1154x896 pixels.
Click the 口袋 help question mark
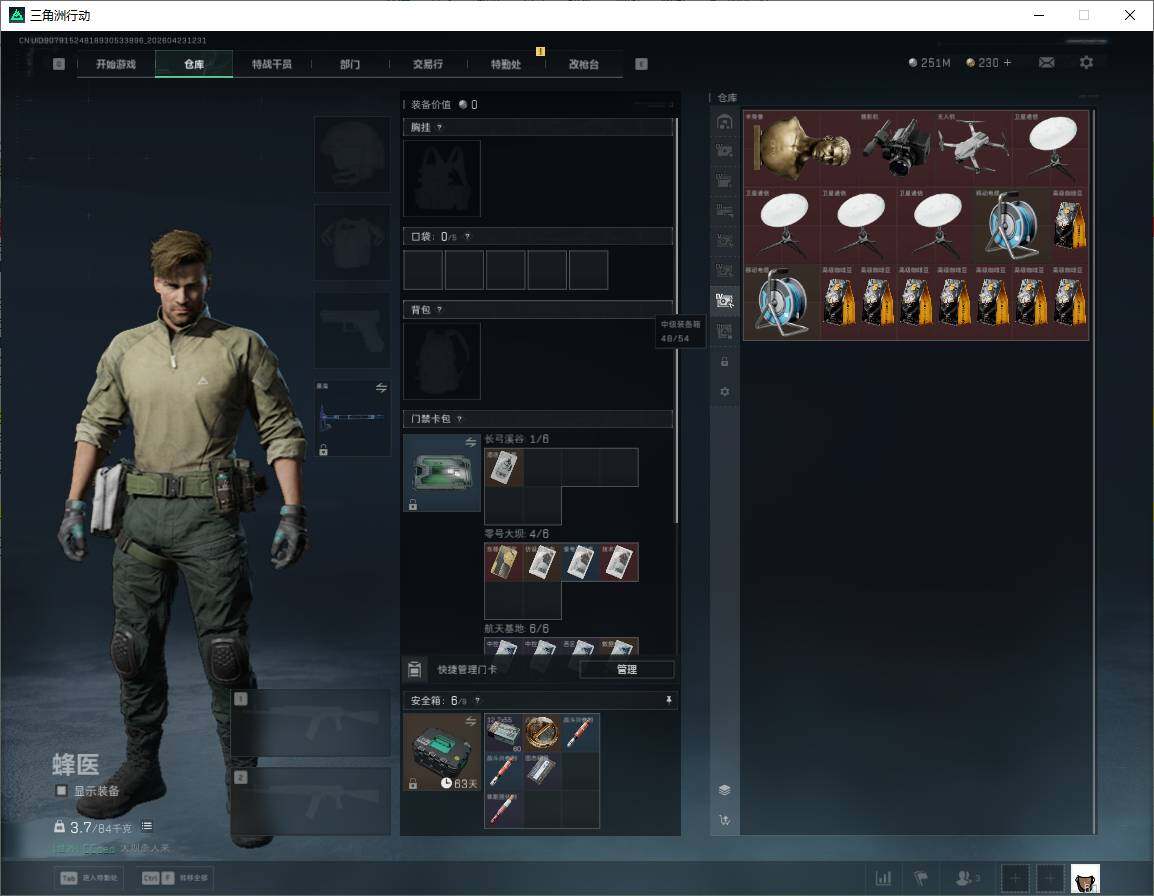click(467, 236)
